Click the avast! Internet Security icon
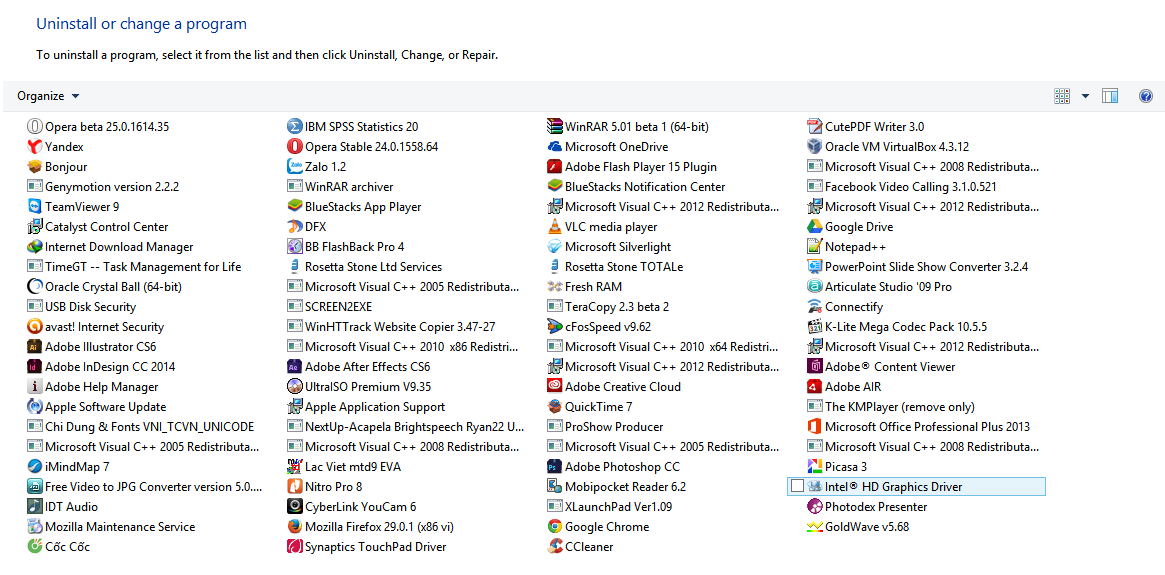1165x575 pixels. tap(34, 327)
